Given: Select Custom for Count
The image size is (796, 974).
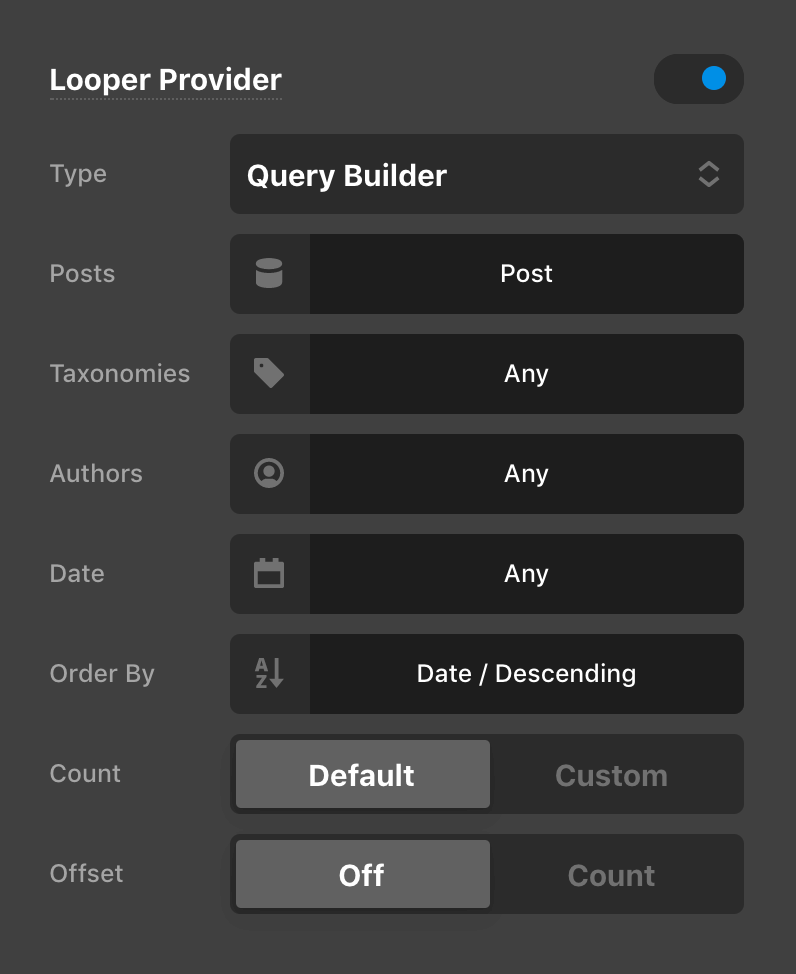Looking at the screenshot, I should (611, 775).
